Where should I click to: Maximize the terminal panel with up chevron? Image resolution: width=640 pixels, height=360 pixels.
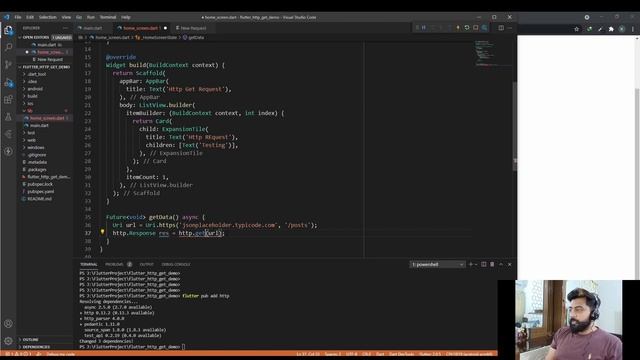(501, 264)
